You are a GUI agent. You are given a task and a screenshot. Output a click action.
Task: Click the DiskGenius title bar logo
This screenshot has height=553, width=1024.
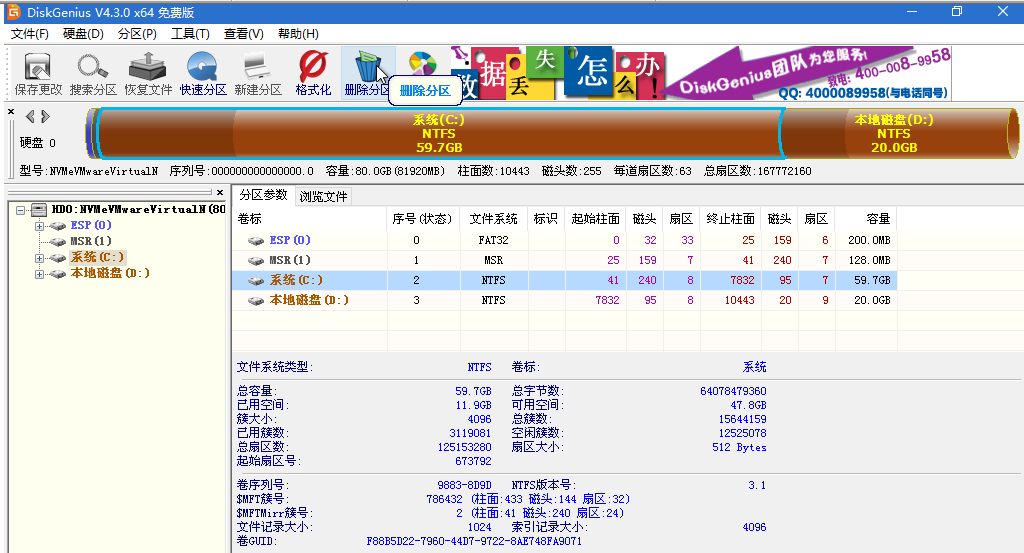coord(13,12)
